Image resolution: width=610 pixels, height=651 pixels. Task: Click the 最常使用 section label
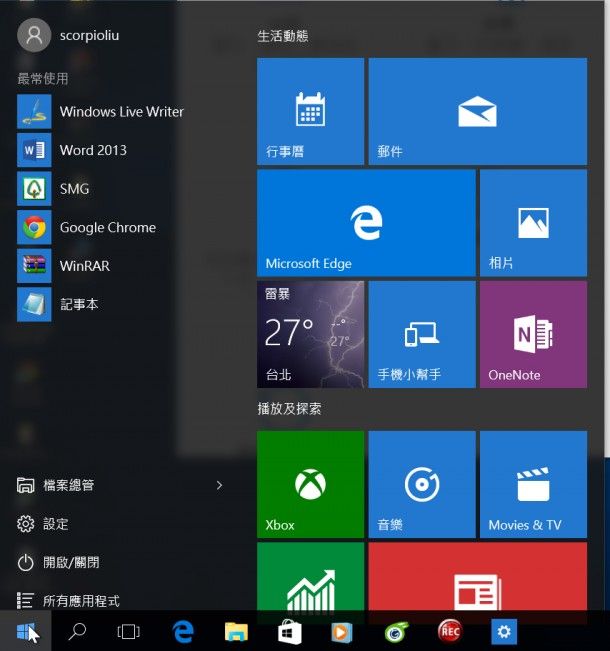(43, 78)
